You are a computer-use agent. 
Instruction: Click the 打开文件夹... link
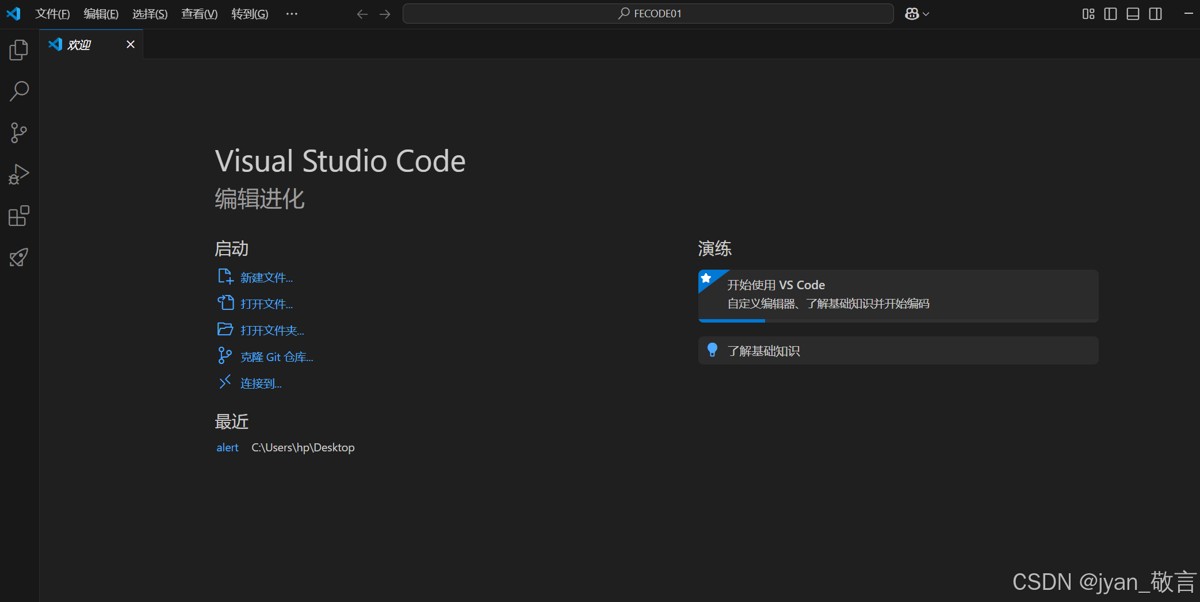click(272, 330)
